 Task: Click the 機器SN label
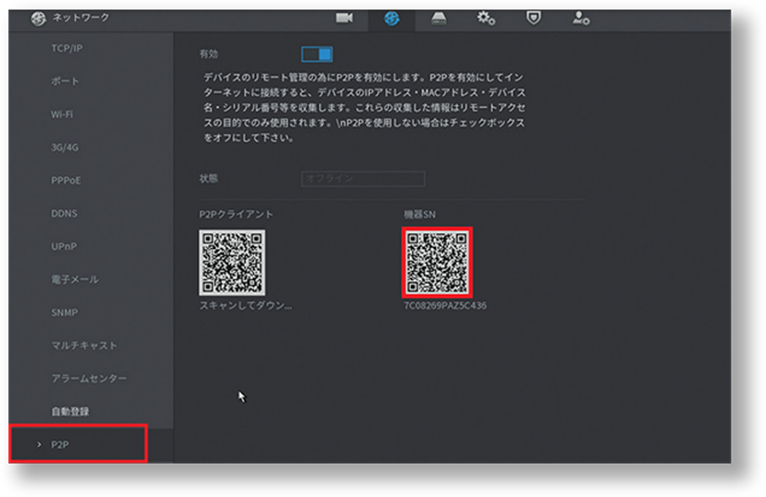point(420,215)
